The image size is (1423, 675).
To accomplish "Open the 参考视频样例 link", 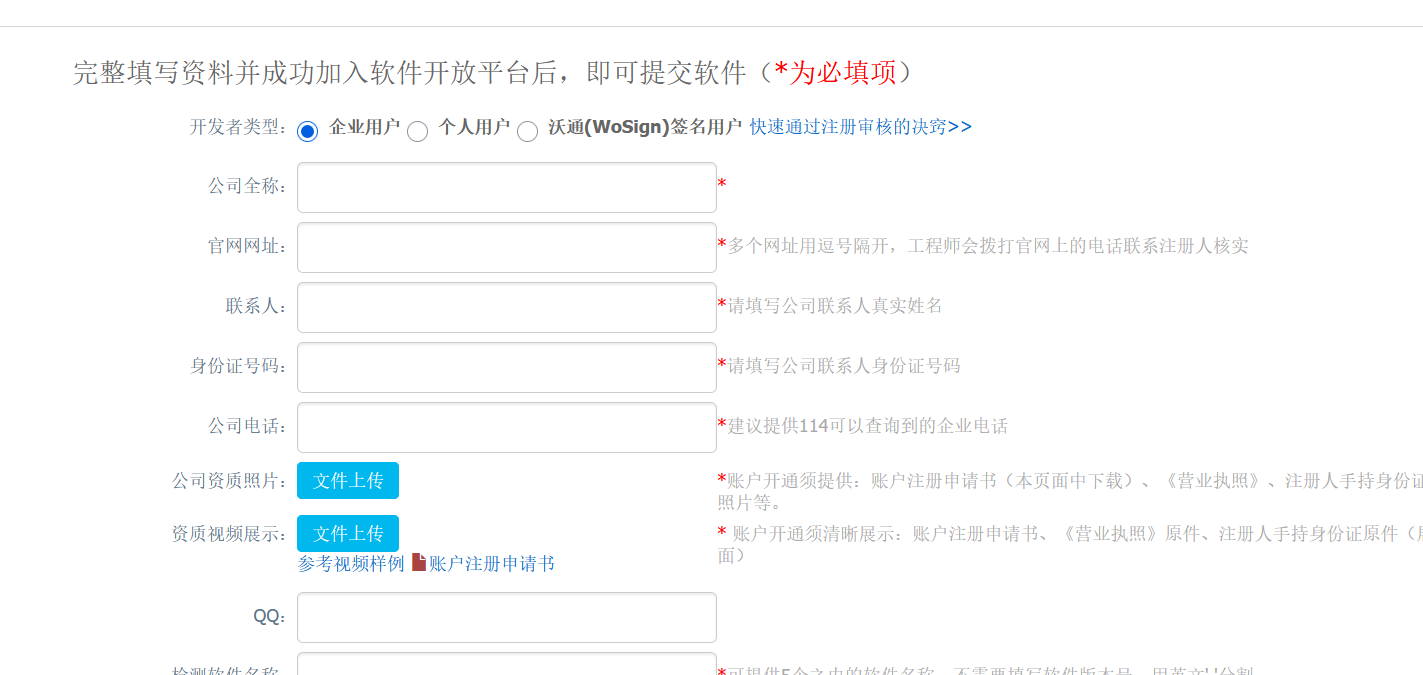I will click(x=351, y=564).
